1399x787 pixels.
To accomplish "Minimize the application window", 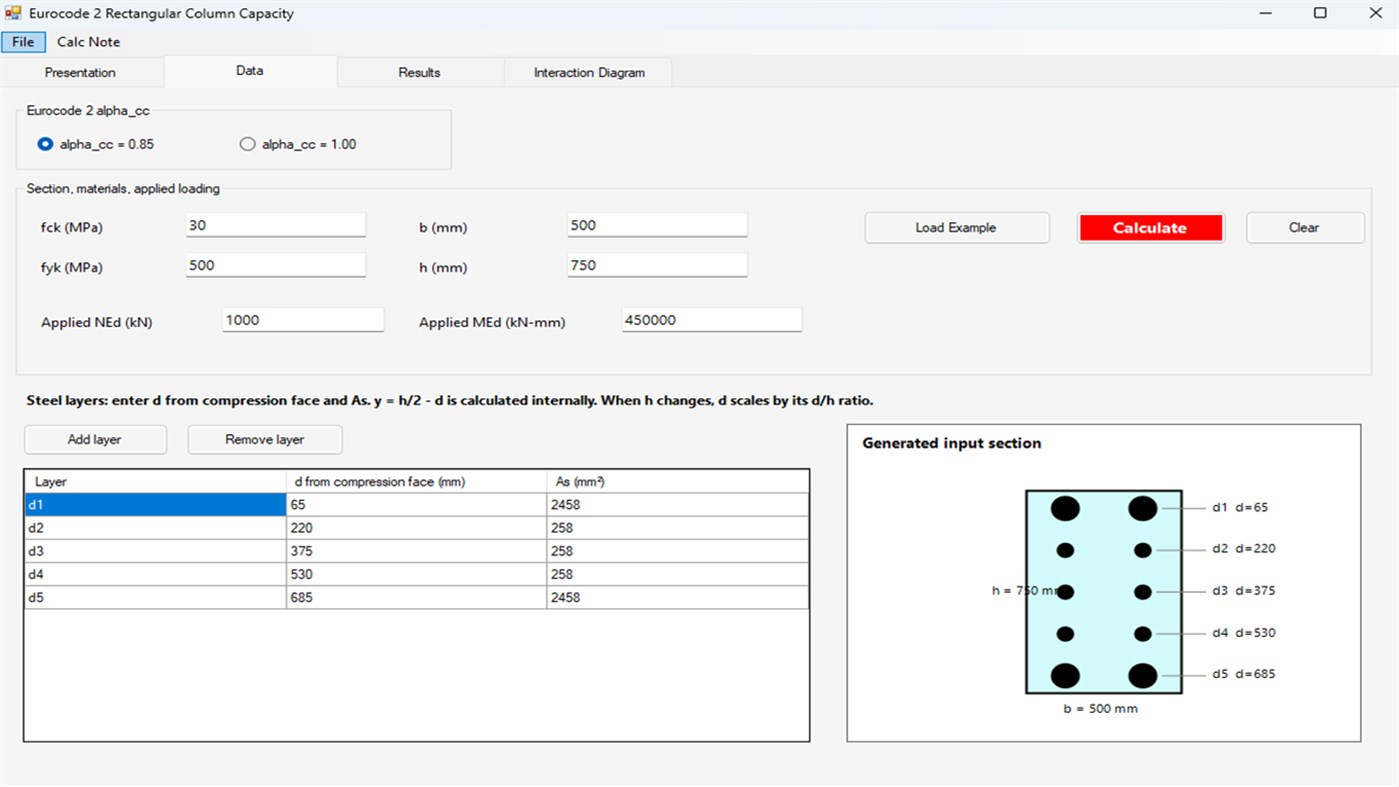I will click(1268, 13).
